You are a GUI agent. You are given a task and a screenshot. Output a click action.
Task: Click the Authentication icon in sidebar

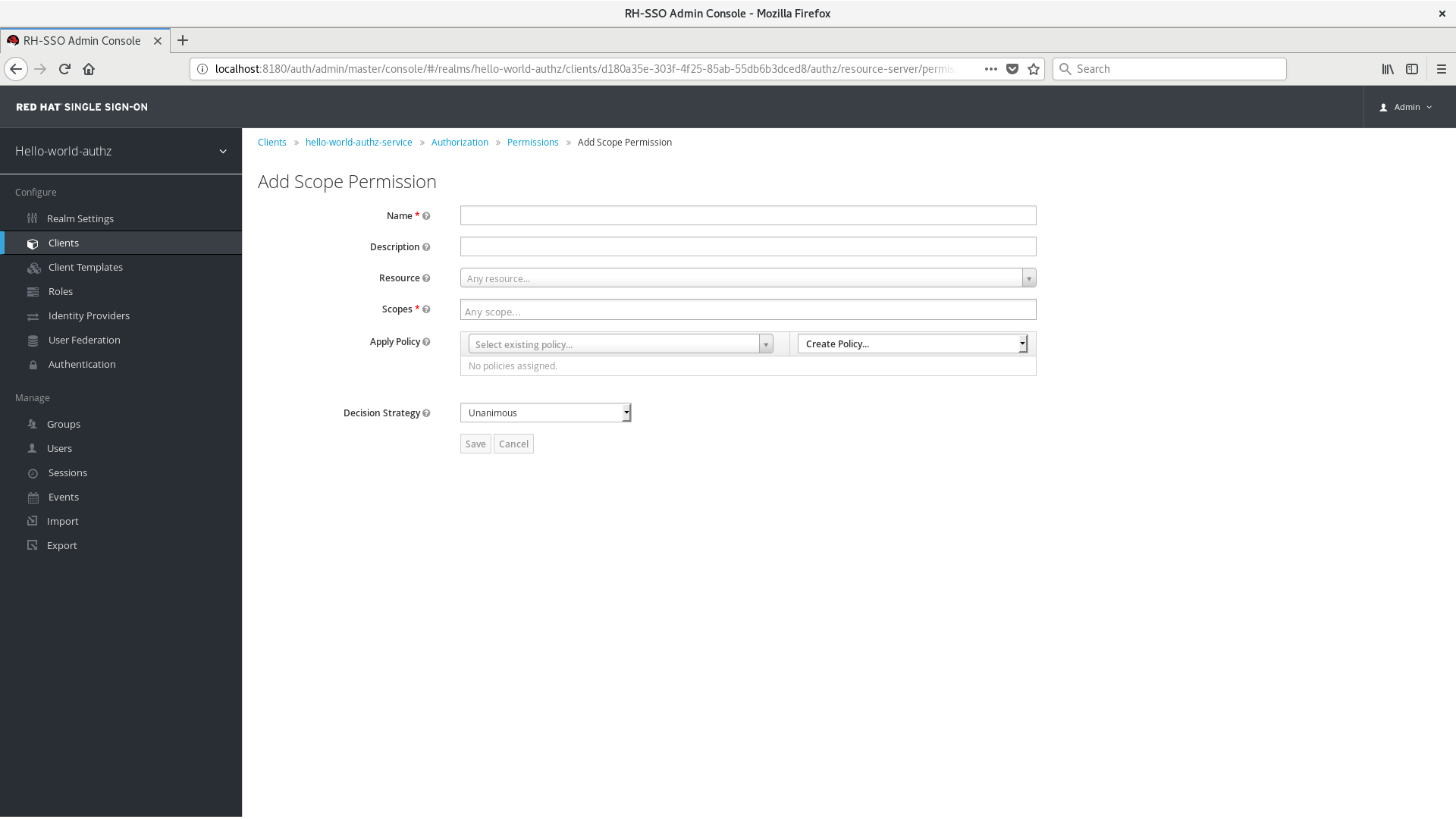(x=33, y=364)
